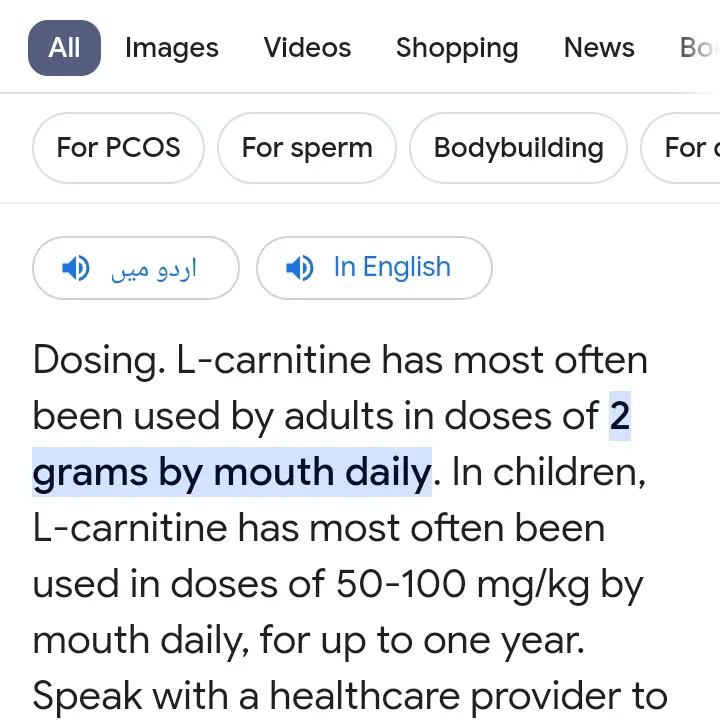Open the Videos tab

pos(307,48)
